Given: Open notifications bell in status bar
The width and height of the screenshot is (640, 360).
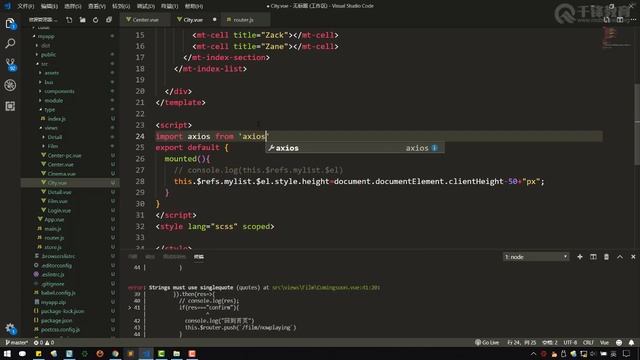Looking at the screenshot, I should pyautogui.click(x=631, y=342).
